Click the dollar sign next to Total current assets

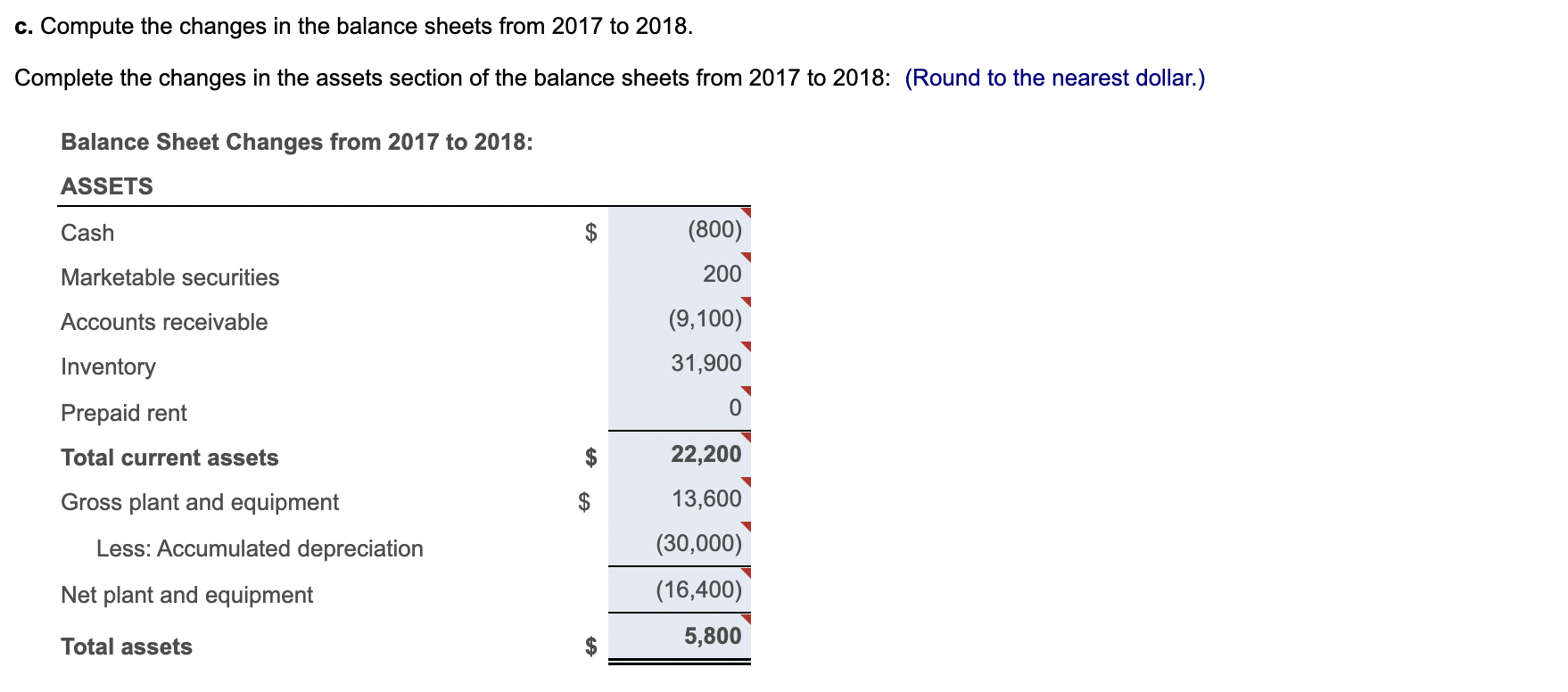[590, 457]
